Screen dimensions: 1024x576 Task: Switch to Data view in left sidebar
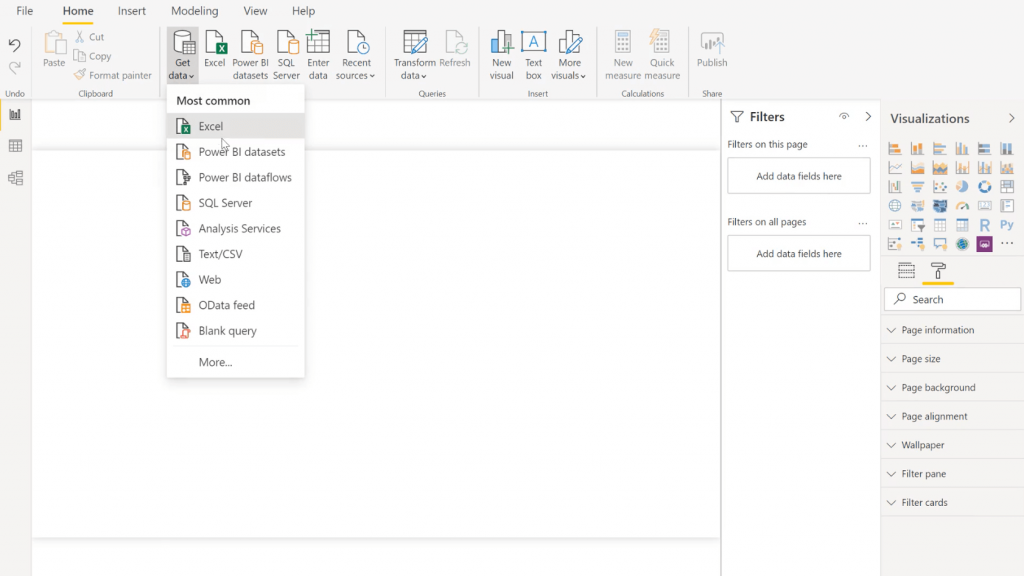pos(15,146)
